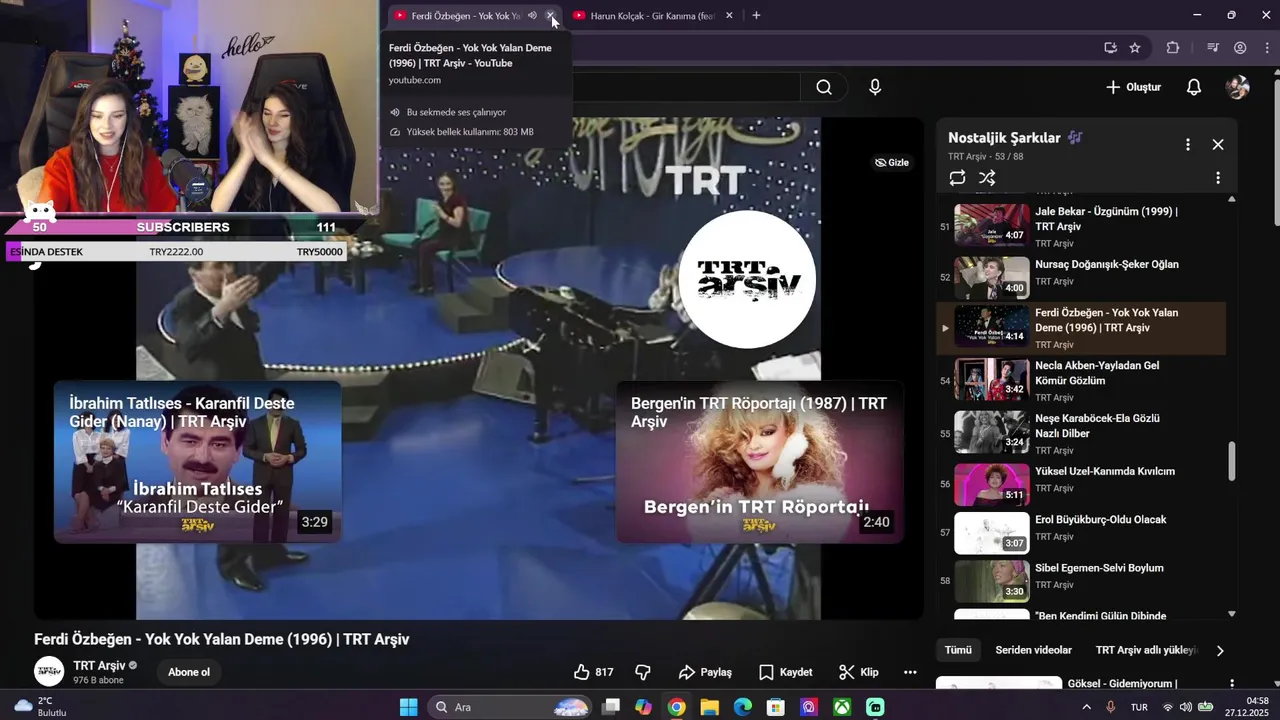
Task: Select the Seriden videolar filter chip
Action: point(1033,650)
